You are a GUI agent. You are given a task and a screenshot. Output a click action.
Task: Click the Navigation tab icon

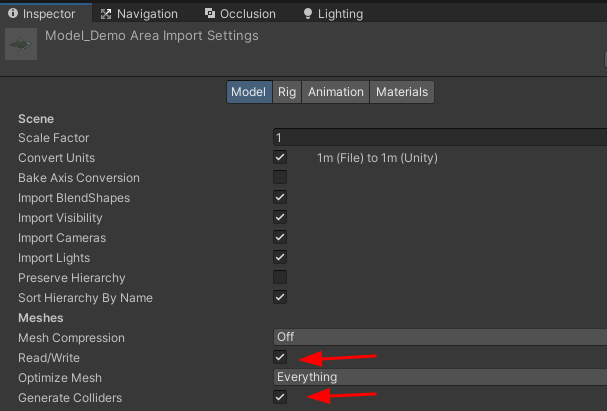pyautogui.click(x=104, y=14)
